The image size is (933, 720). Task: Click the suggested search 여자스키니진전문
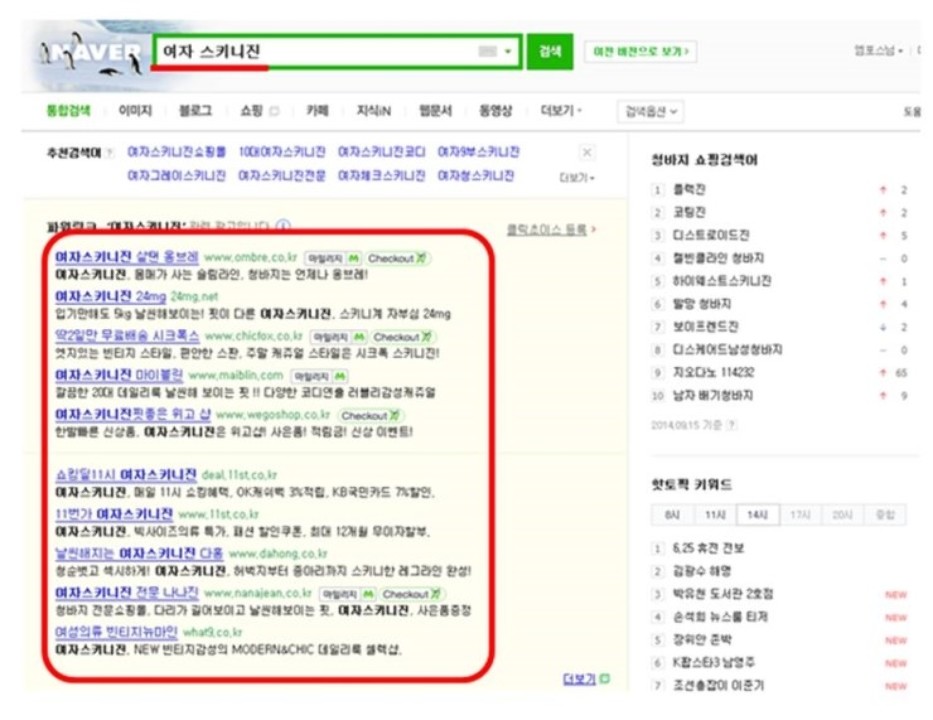[x=282, y=176]
